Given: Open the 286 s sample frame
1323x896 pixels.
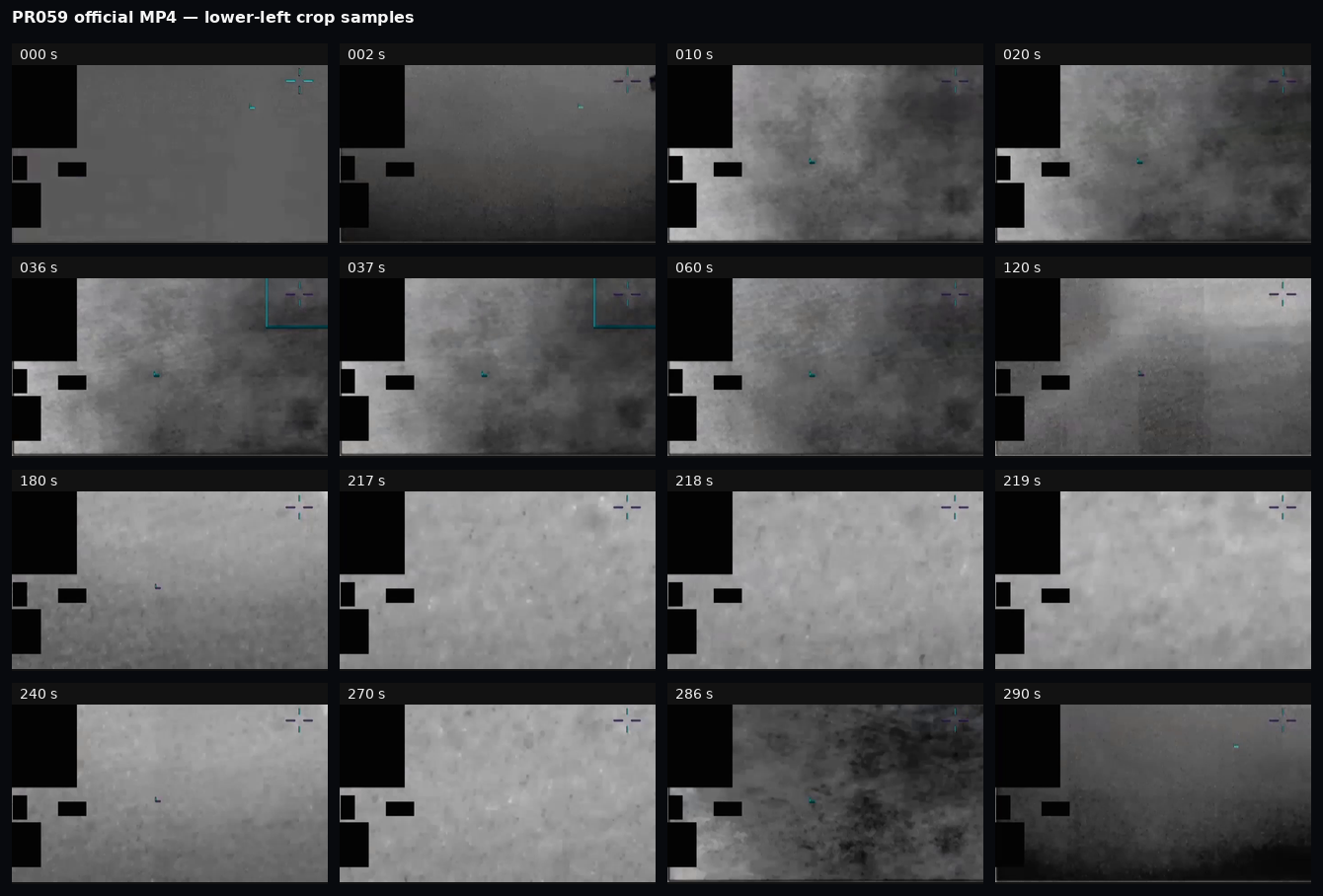Looking at the screenshot, I should point(825,793).
